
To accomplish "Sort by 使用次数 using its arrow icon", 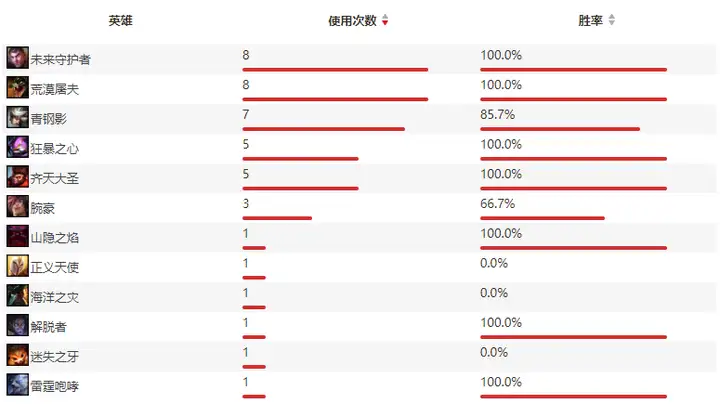I will pos(385,20).
